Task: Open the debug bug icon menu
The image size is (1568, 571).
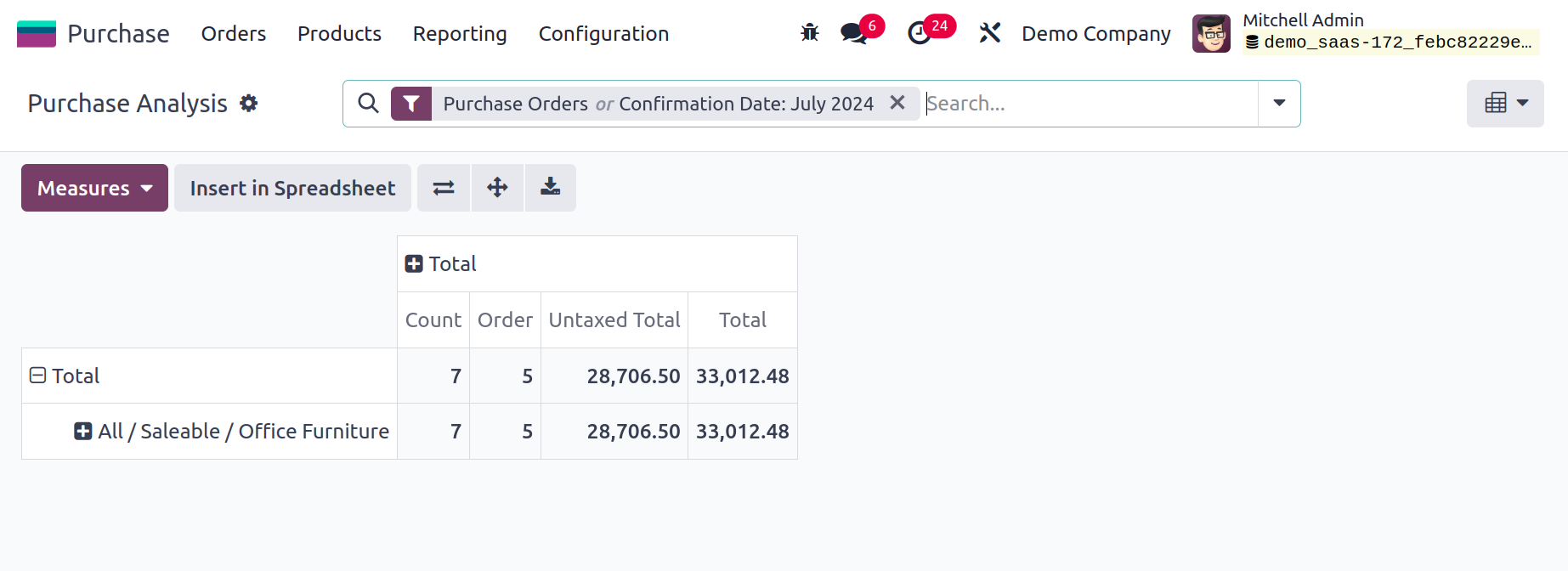Action: point(809,33)
